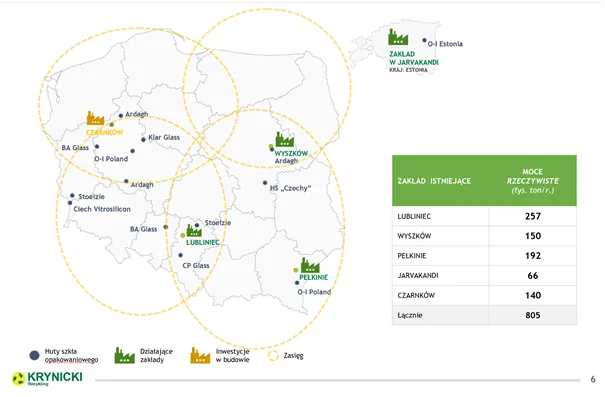Click the Moce rzeczywiste column header

tap(533, 181)
